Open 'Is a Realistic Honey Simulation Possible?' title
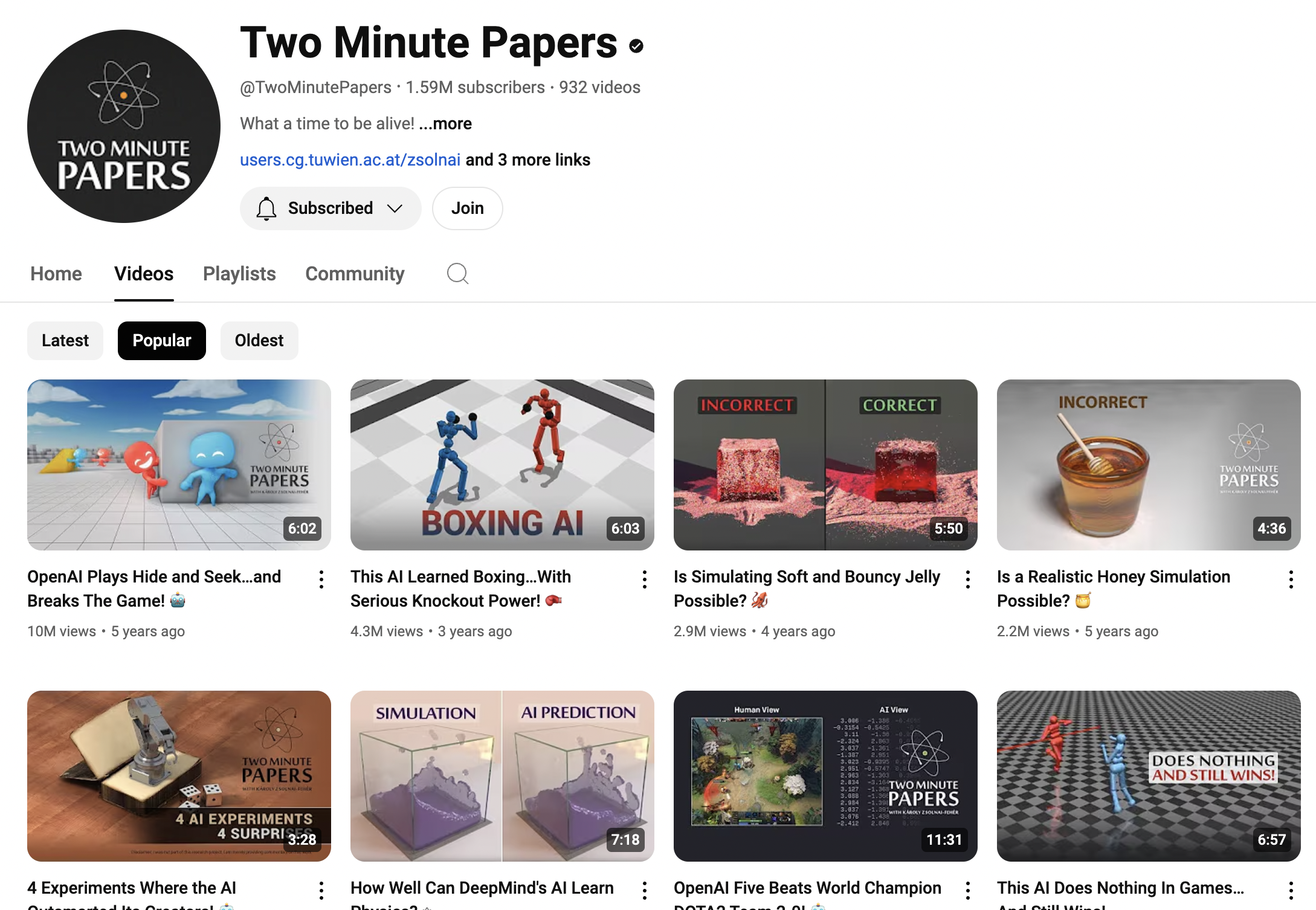The image size is (1316, 910). coord(1114,589)
